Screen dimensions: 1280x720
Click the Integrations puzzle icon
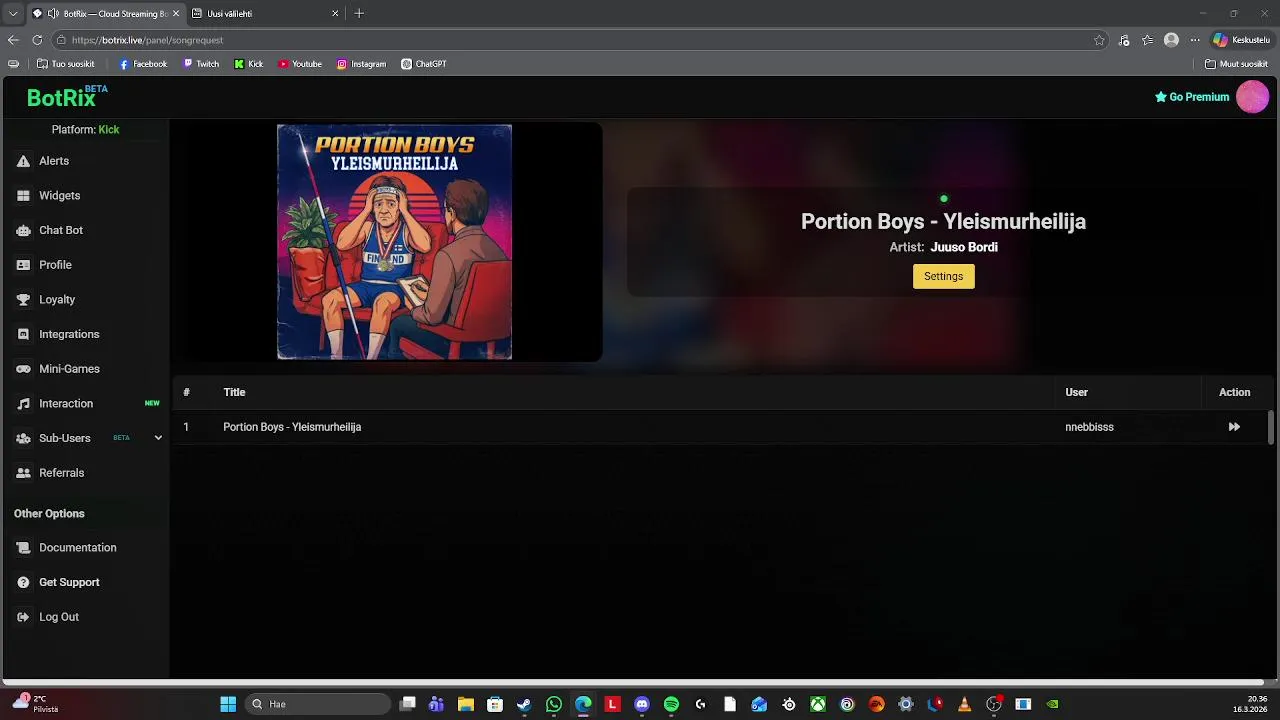23,334
